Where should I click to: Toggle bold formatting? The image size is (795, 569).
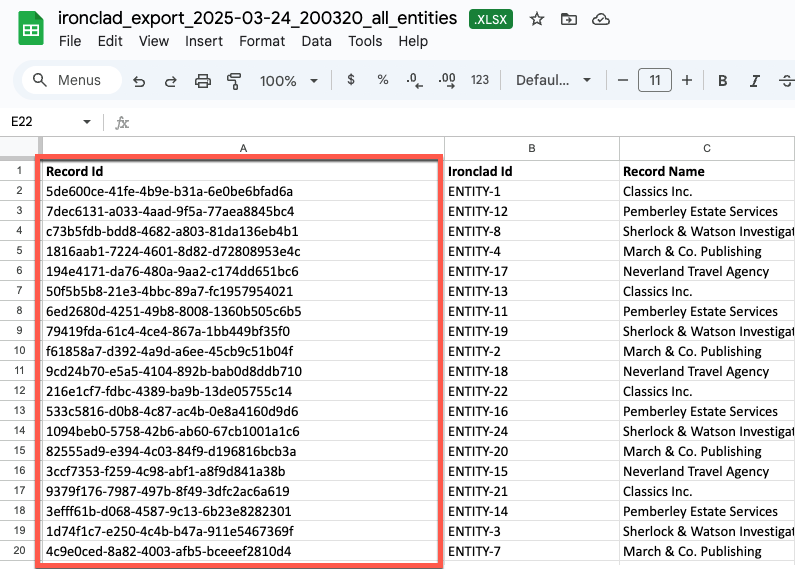coord(722,81)
